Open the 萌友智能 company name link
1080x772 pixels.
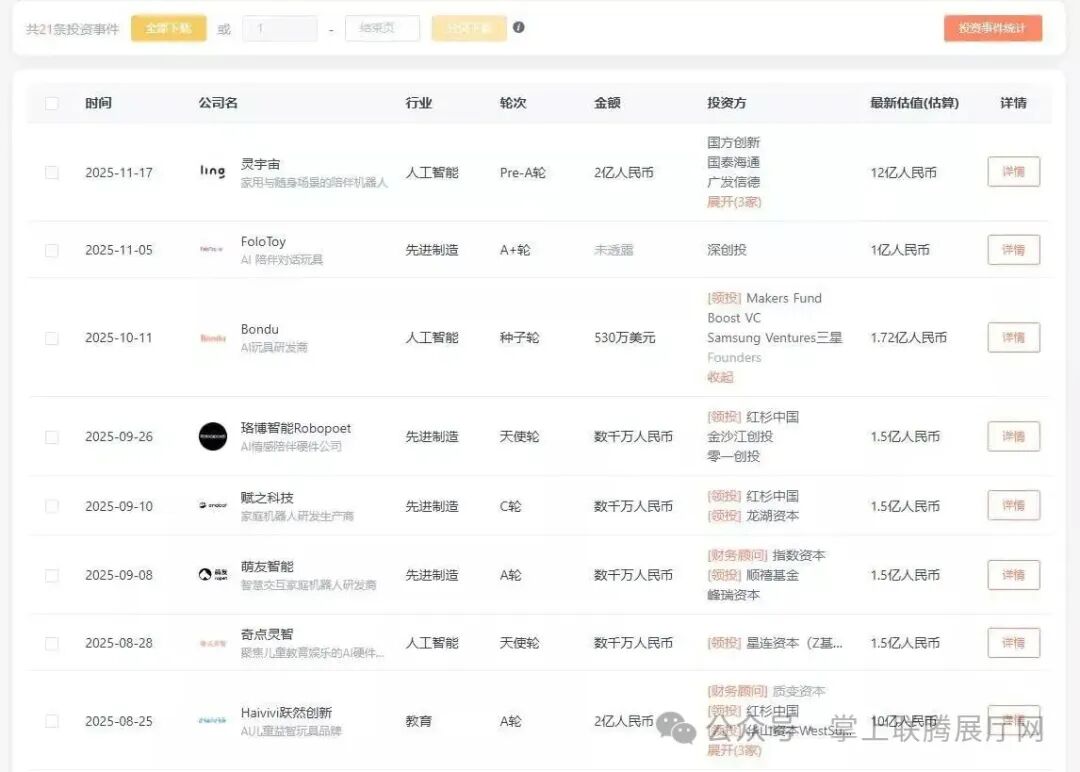click(267, 566)
